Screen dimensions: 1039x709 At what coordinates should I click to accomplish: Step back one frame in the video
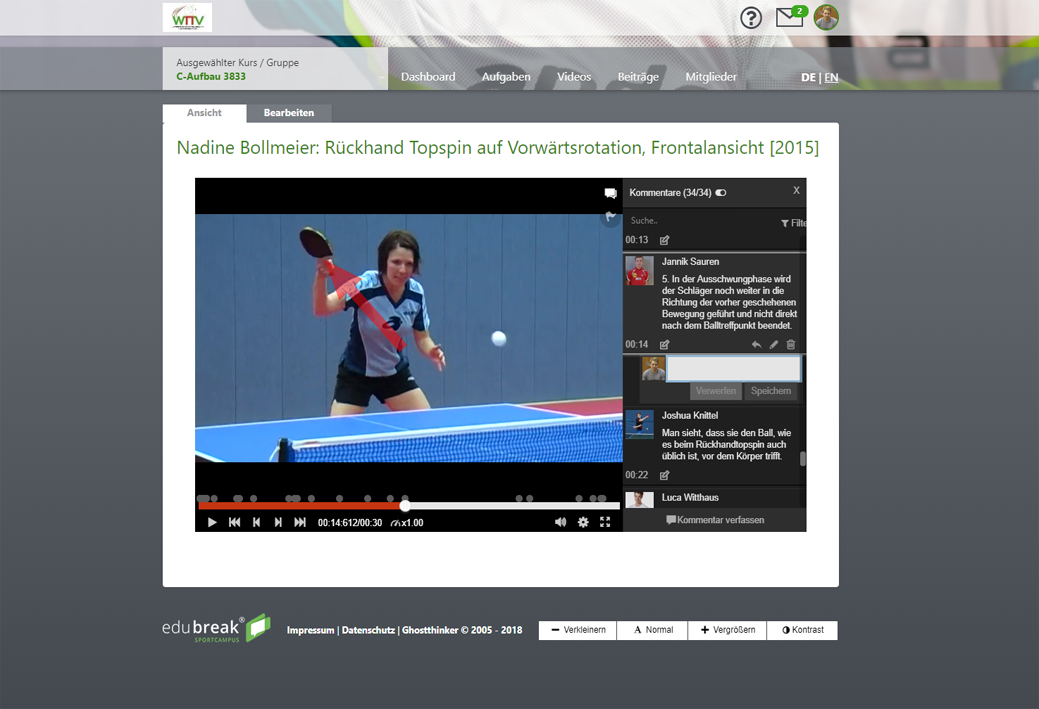[x=256, y=522]
